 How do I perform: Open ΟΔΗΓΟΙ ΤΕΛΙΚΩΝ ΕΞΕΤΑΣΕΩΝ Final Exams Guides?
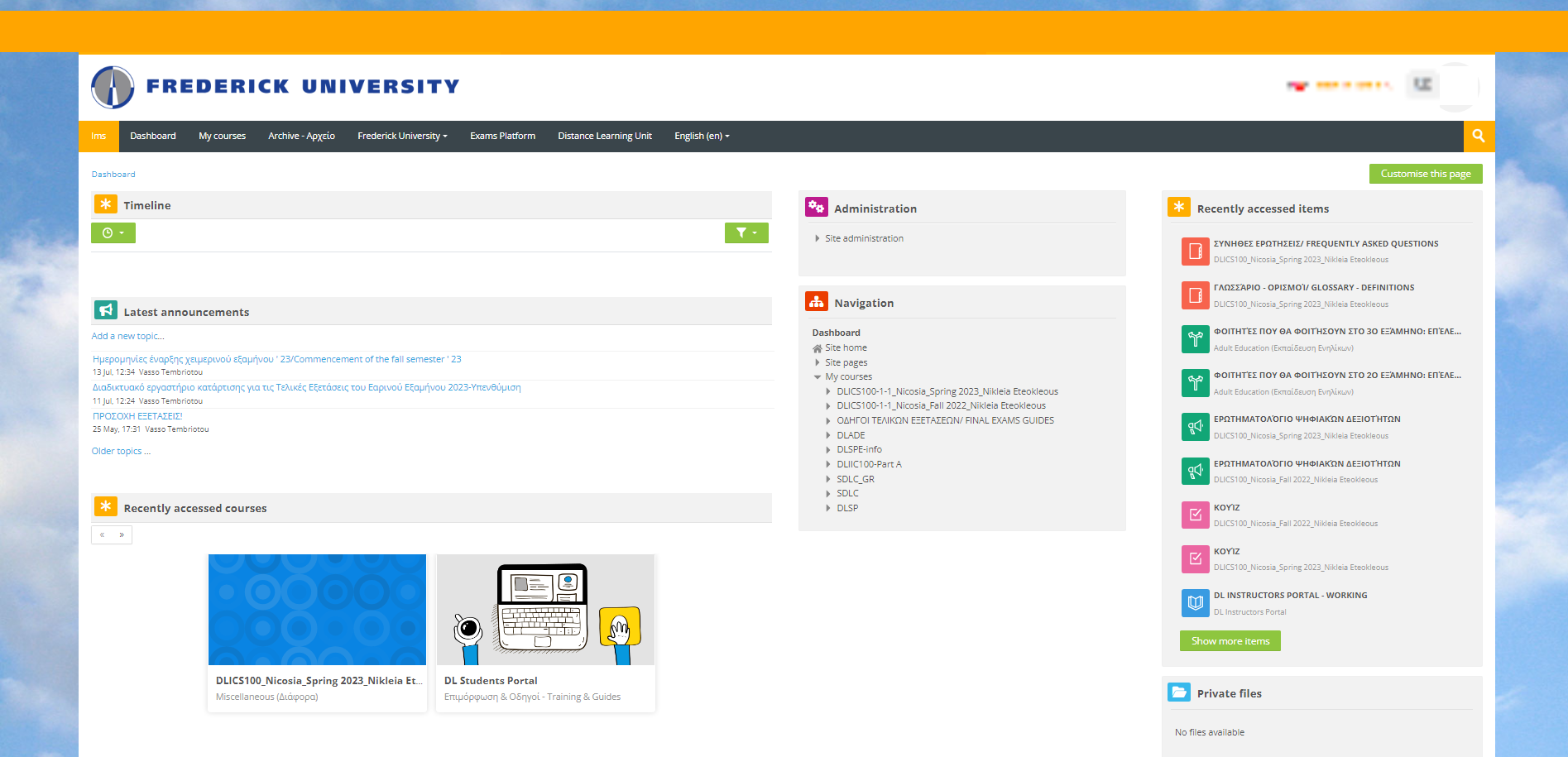click(945, 420)
